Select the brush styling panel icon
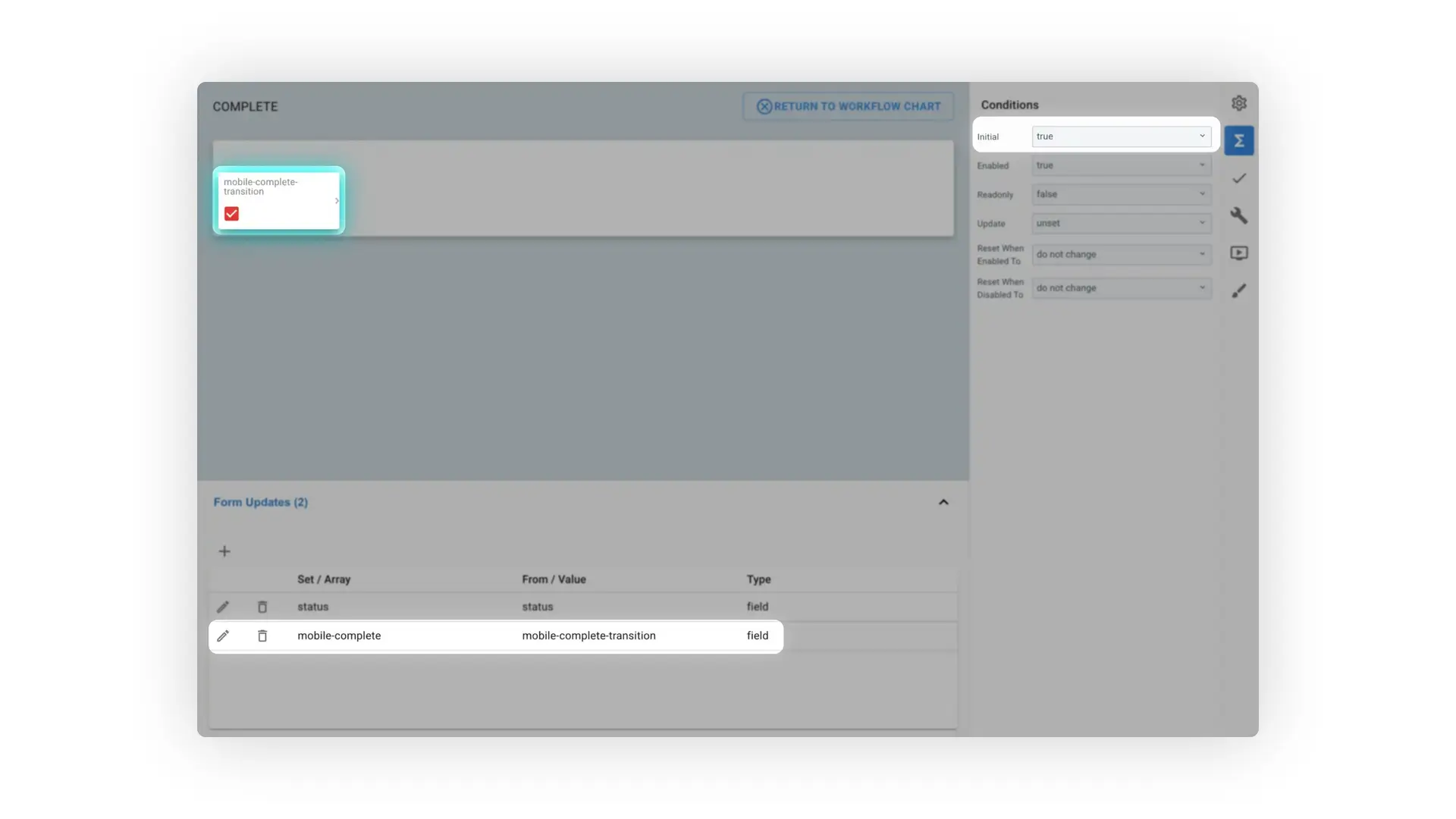The width and height of the screenshot is (1456, 819). (x=1239, y=290)
